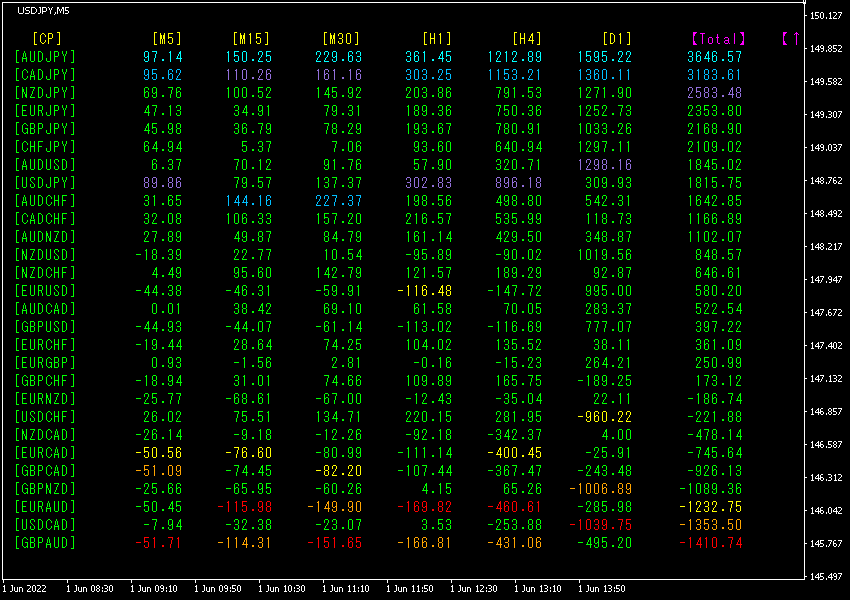Click the AUDCHF M30 value 227.37

[x=339, y=201]
